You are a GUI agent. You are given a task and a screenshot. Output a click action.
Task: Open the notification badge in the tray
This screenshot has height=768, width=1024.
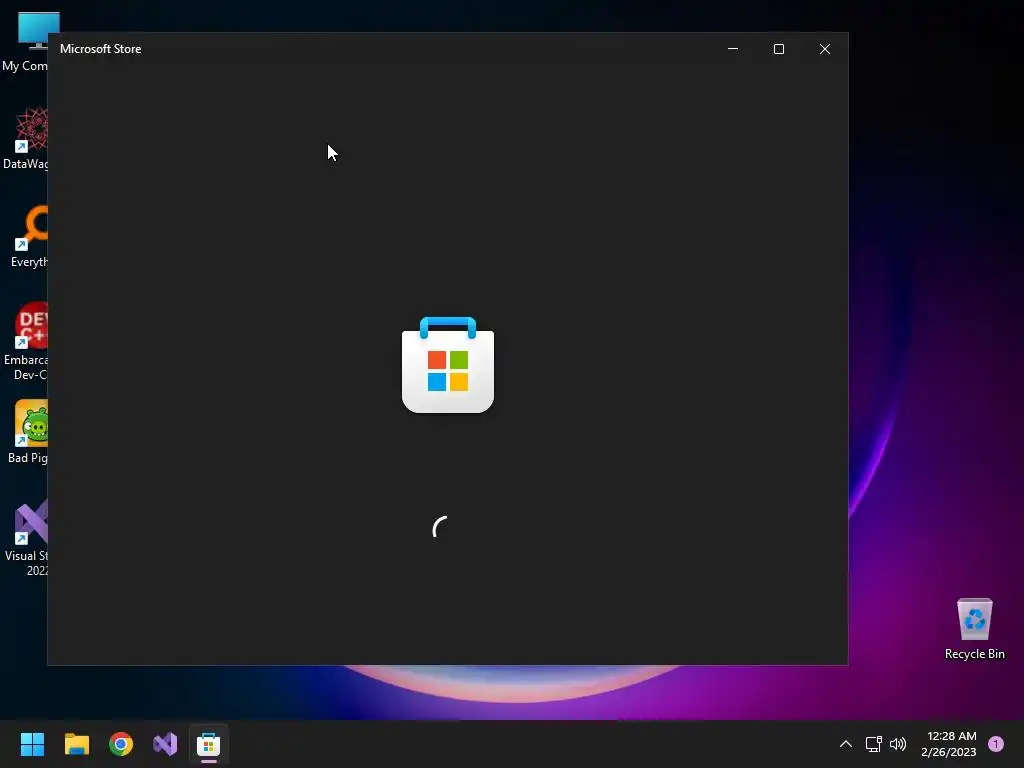[x=996, y=744]
